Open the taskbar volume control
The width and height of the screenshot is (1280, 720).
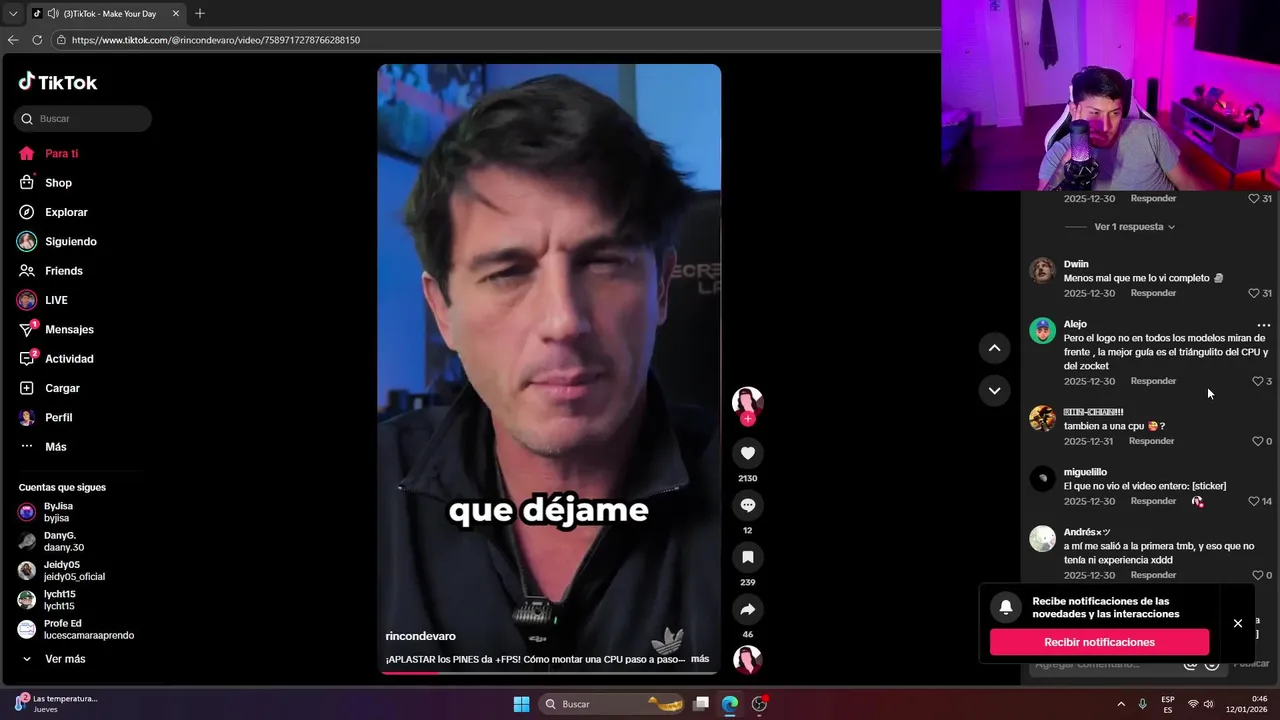(x=1209, y=704)
